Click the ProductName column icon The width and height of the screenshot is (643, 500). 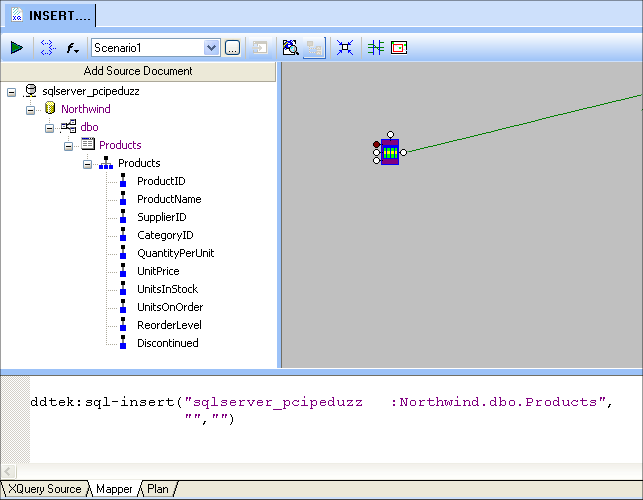click(123, 198)
